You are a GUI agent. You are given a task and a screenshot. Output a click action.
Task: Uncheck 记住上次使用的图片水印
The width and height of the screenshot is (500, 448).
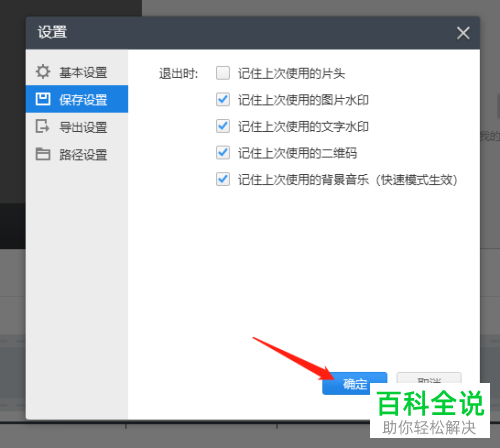pos(223,99)
